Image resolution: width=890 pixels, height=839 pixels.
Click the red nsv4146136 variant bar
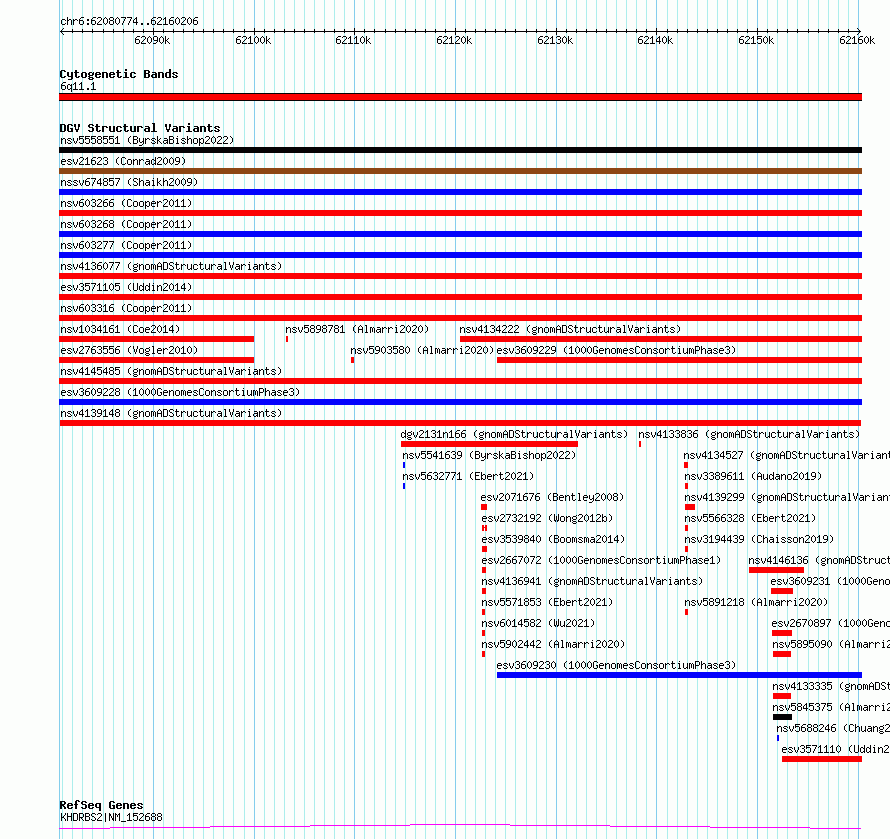click(776, 570)
